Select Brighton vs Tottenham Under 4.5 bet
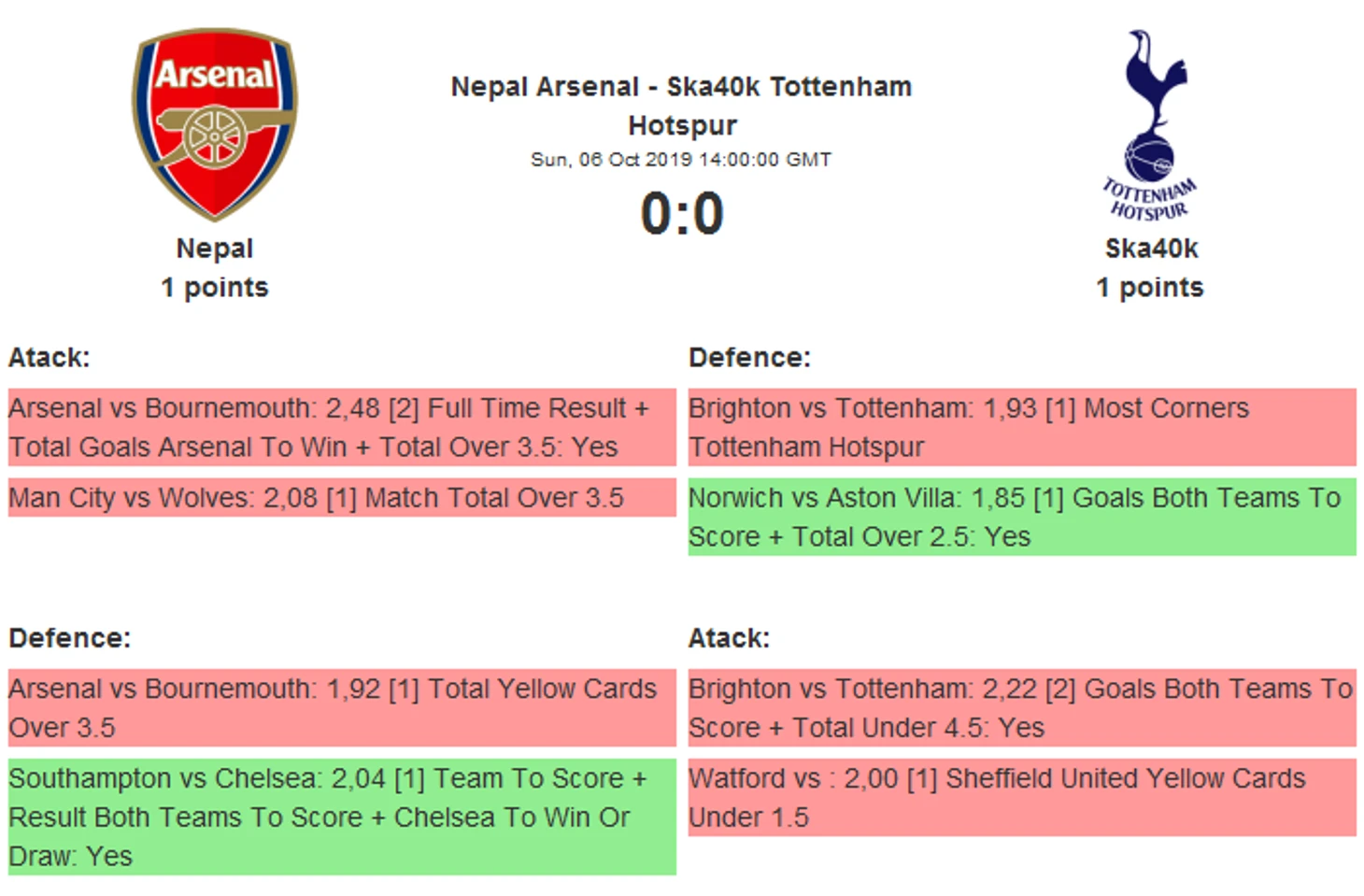Viewport: 1364px width, 896px height. click(1021, 708)
